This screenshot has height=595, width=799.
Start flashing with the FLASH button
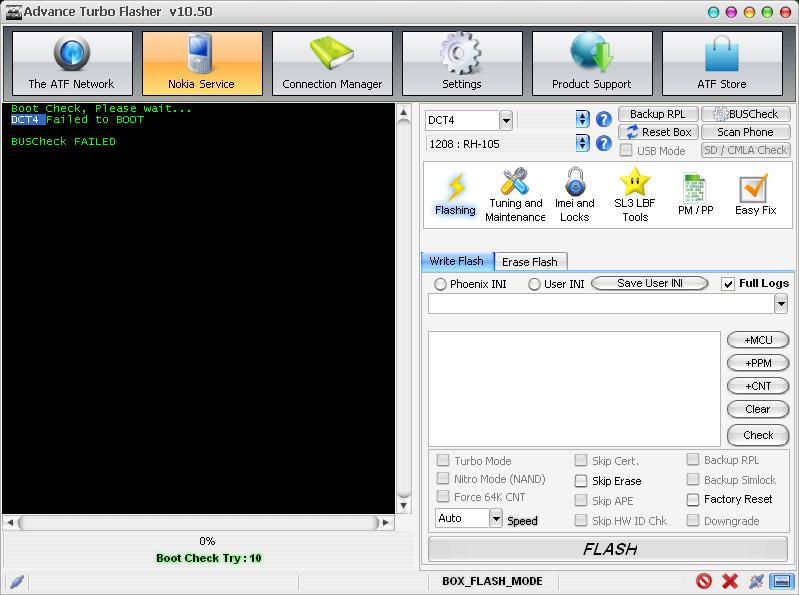[609, 549]
